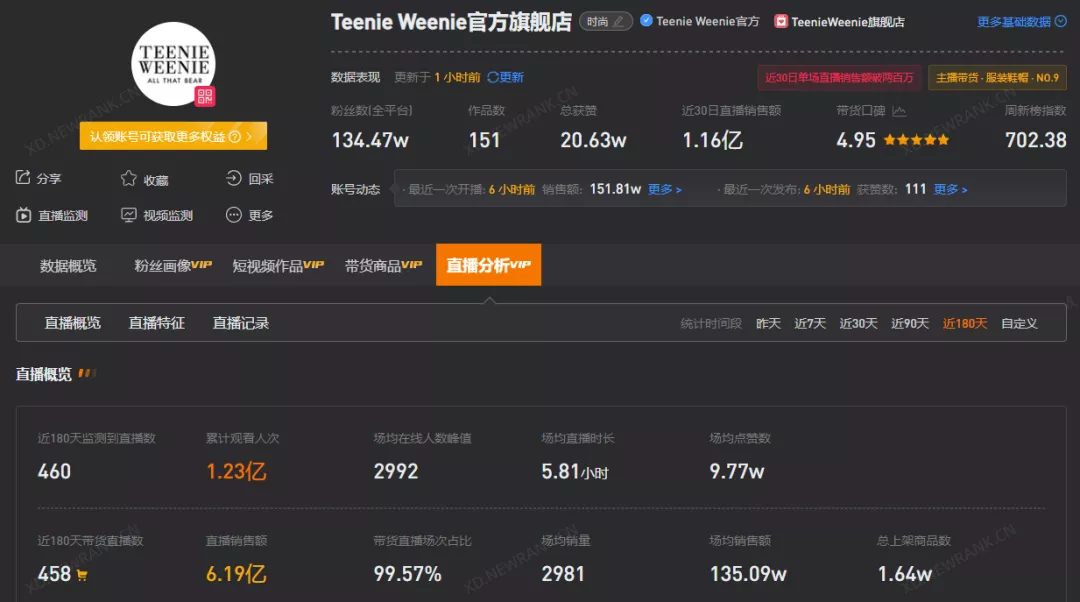Open the 数据概览 tab
The image size is (1080, 602).
(68, 265)
